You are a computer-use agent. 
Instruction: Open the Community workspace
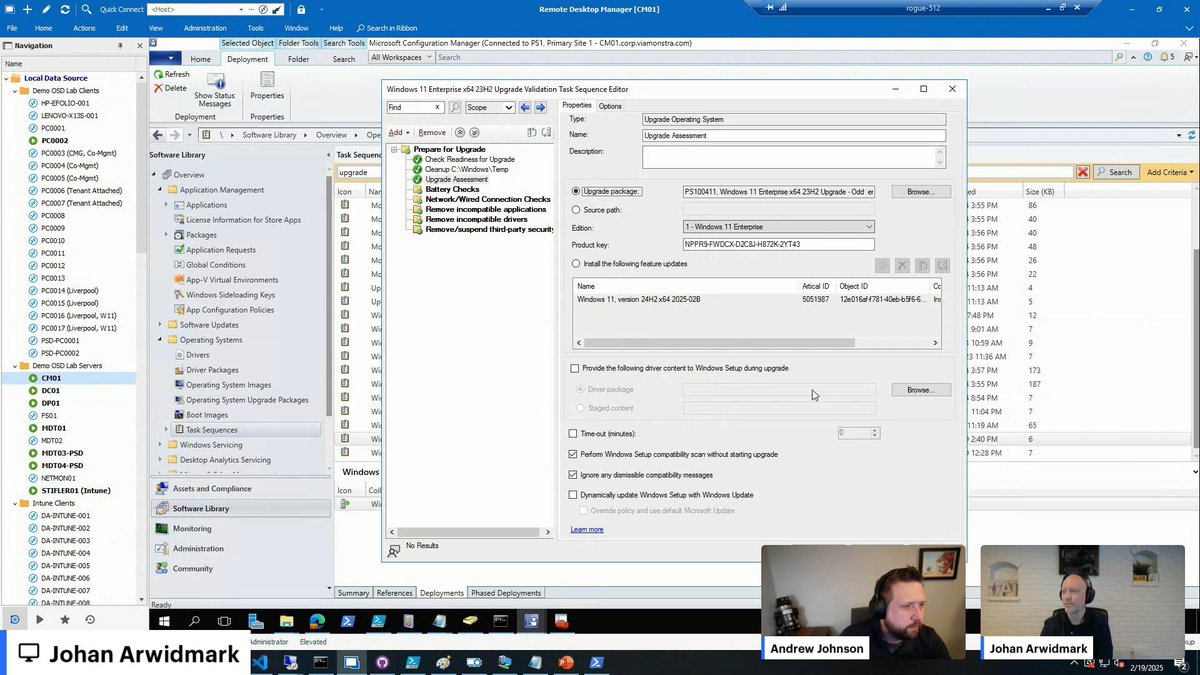[193, 568]
